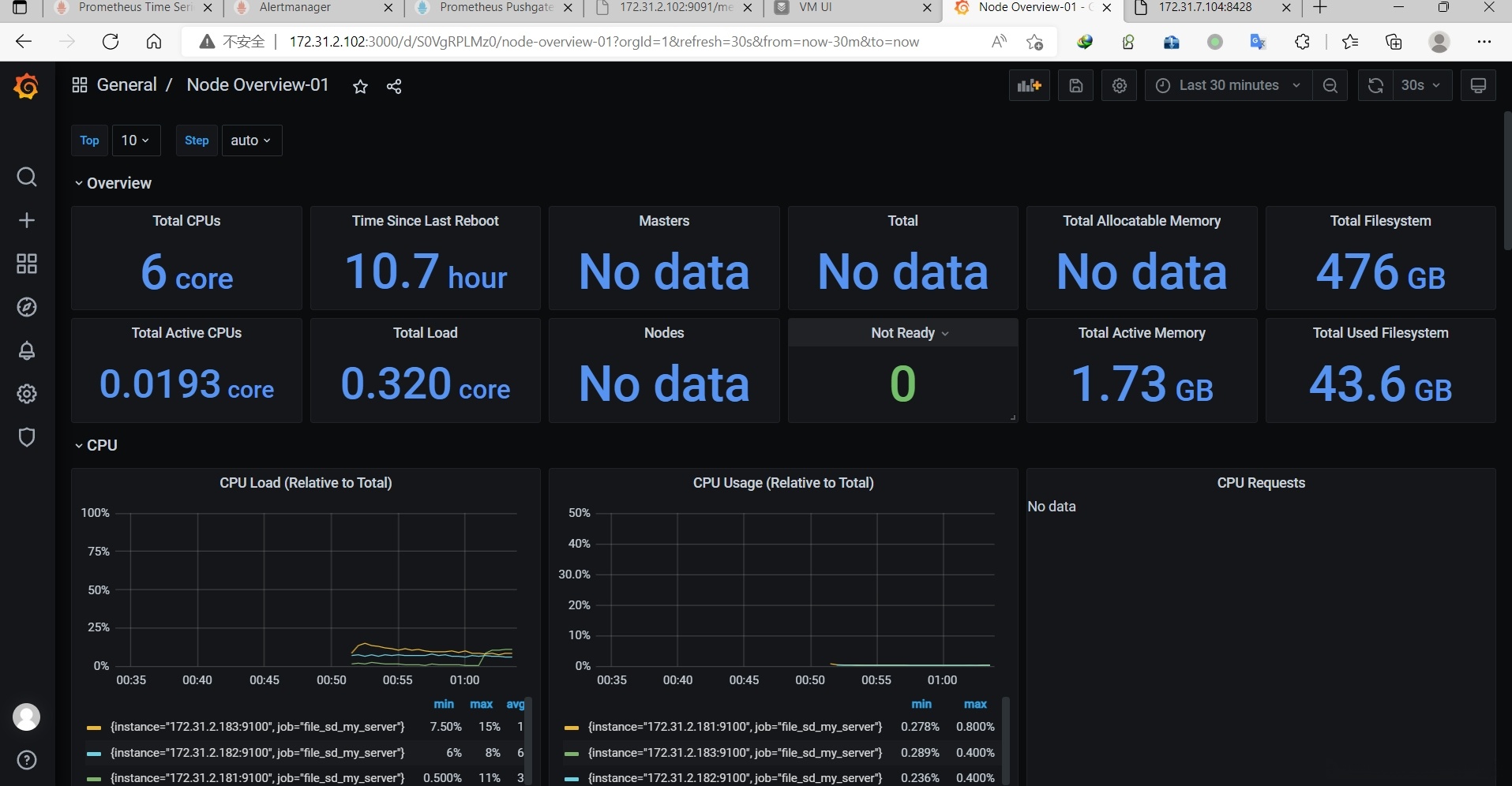The image size is (1512, 786).
Task: Open the search dashboards icon in sidebar
Action: tap(26, 177)
